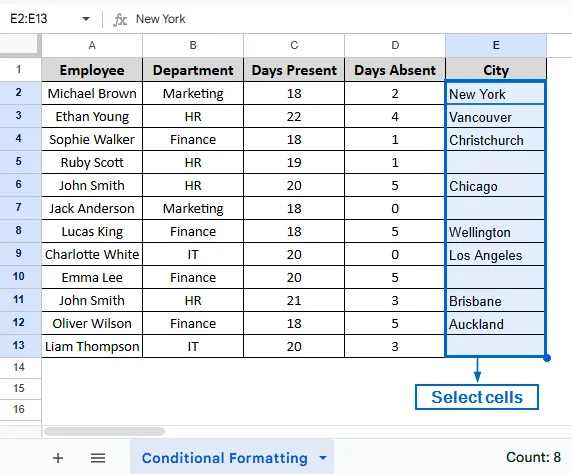Screen dimensions: 572x474
Task: Click the Chicago city cell
Action: pos(495,185)
